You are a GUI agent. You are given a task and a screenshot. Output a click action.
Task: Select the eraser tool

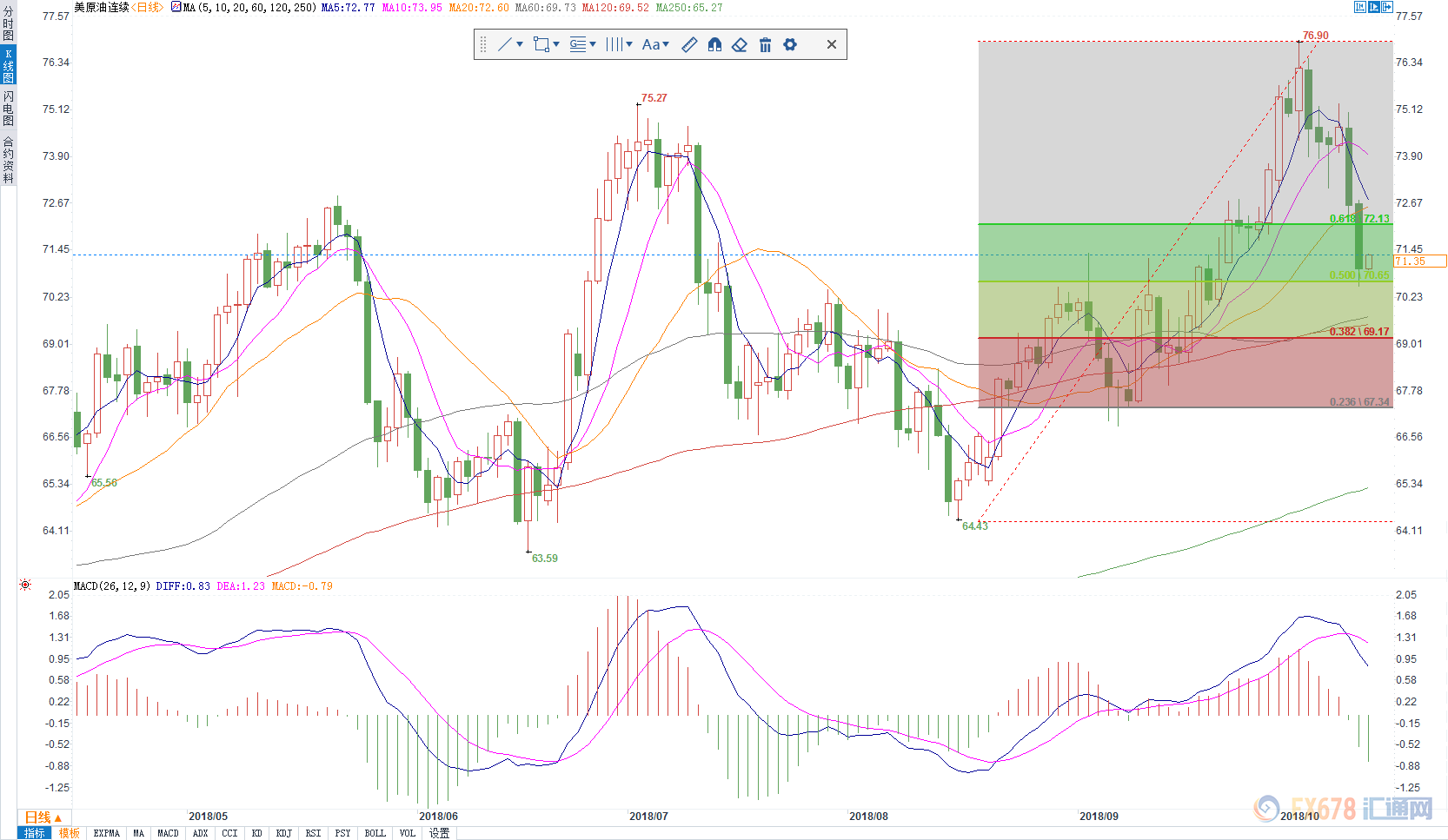(740, 44)
